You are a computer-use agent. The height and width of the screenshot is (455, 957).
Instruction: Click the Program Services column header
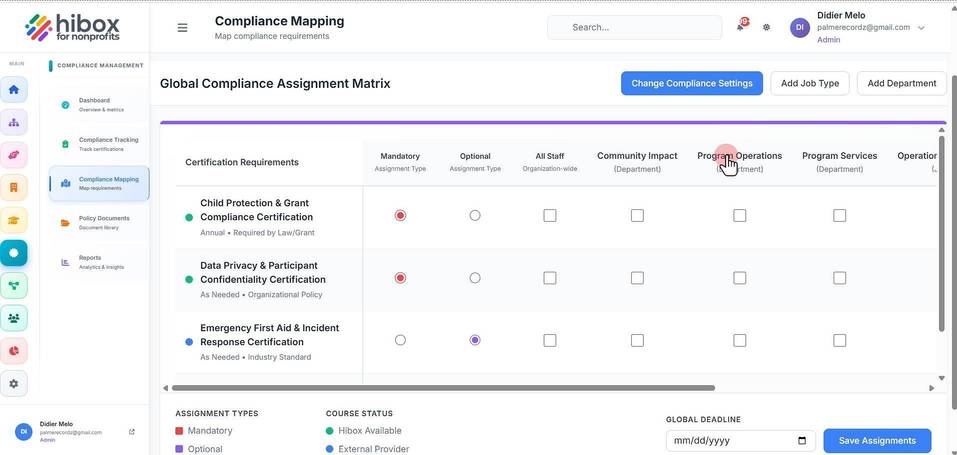840,162
